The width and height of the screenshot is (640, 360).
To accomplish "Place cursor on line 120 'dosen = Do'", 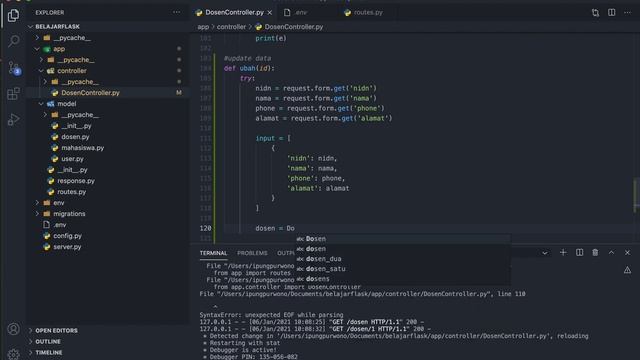I will [x=275, y=228].
